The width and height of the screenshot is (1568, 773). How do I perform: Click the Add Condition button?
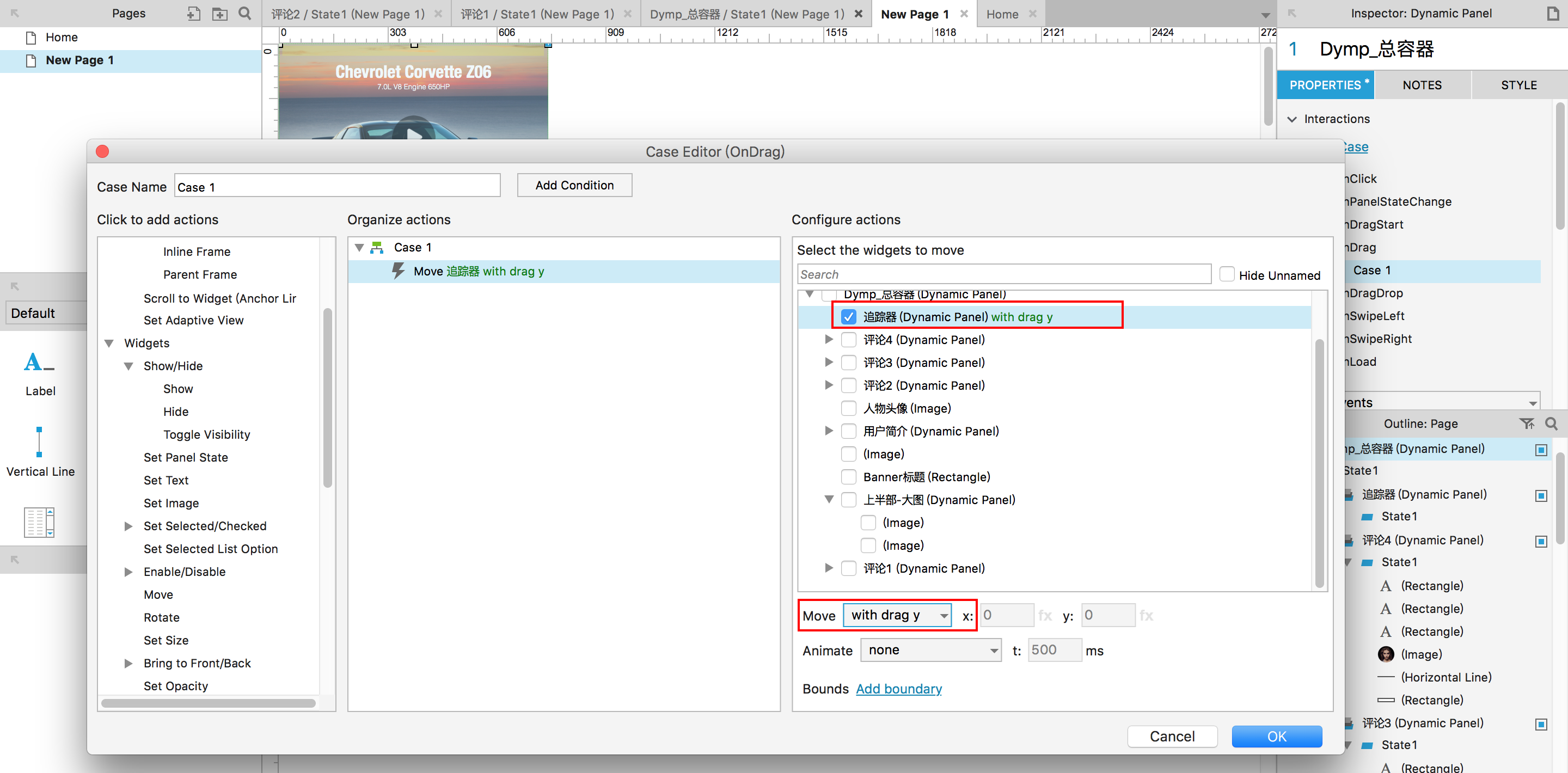(574, 185)
